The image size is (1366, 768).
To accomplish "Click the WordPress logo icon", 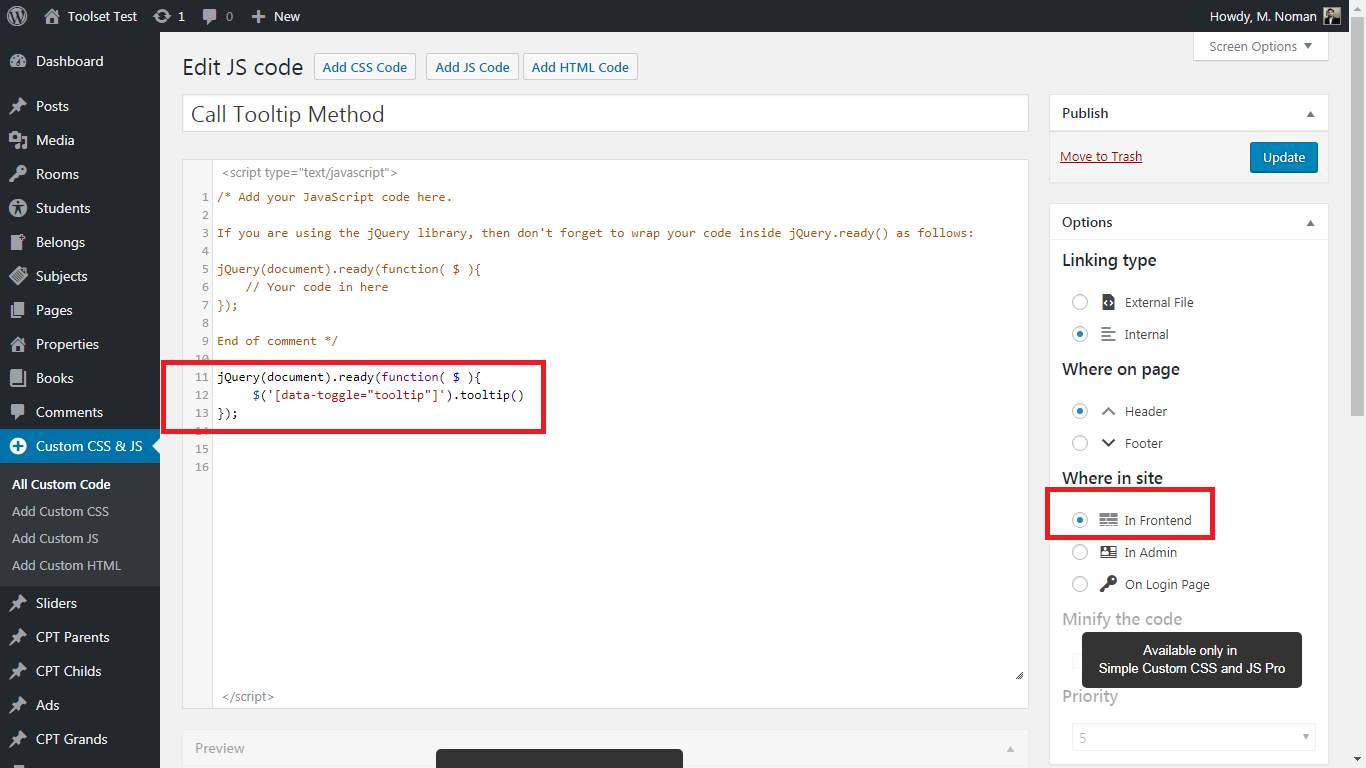I will pos(17,16).
